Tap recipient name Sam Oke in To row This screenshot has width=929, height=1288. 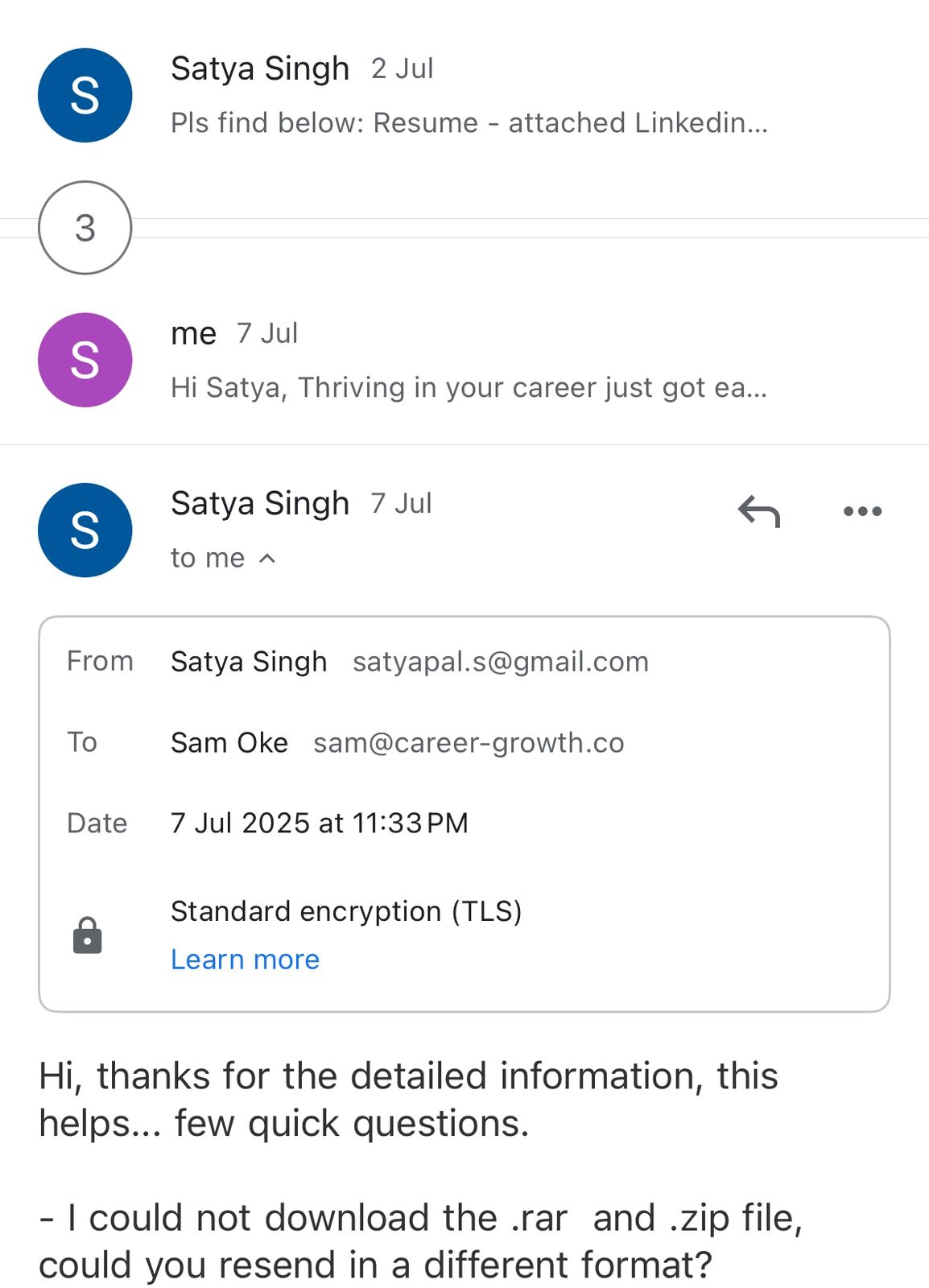229,743
